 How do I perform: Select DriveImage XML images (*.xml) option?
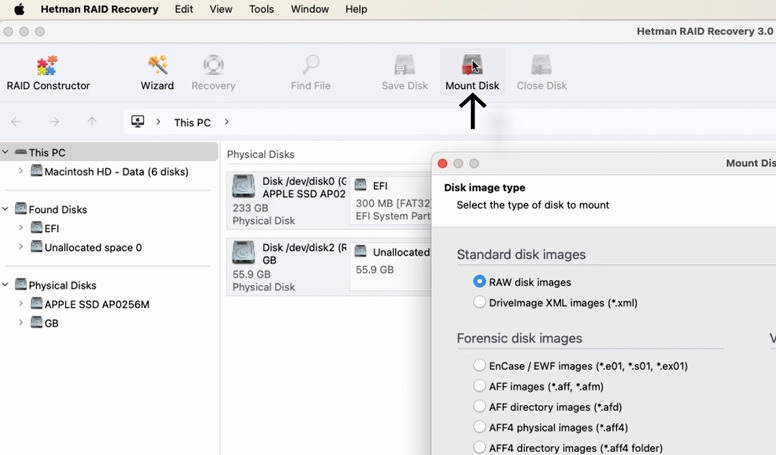[479, 302]
